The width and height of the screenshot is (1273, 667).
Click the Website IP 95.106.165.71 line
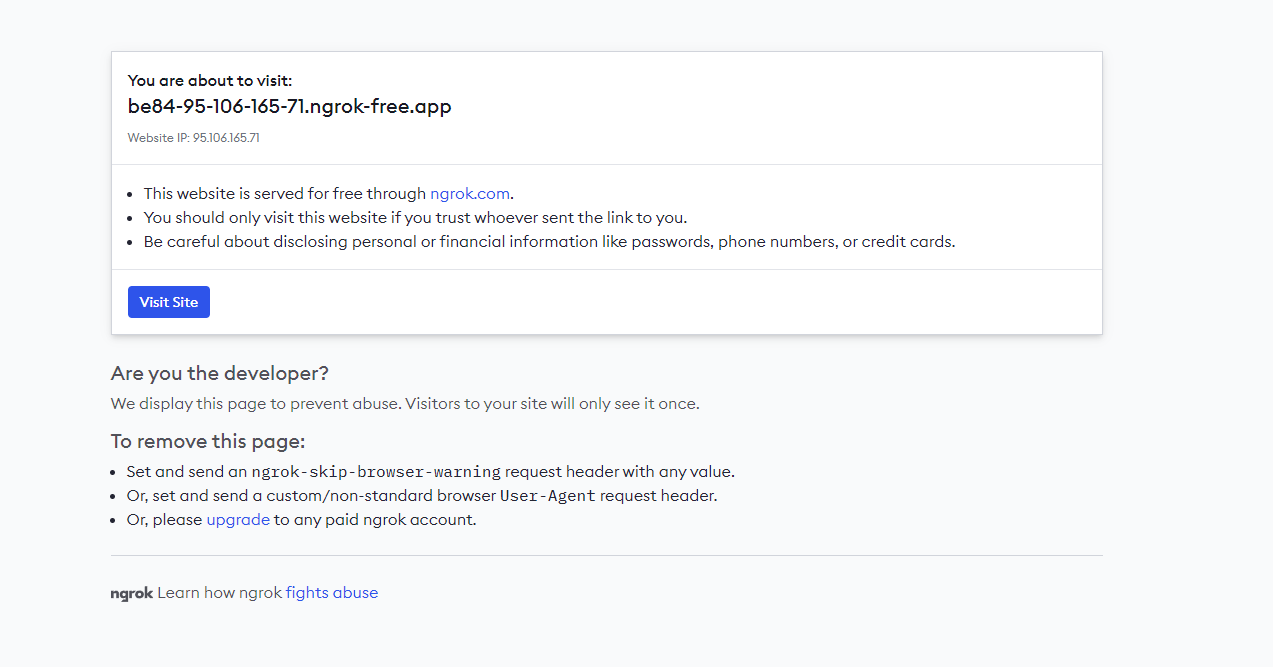click(193, 138)
